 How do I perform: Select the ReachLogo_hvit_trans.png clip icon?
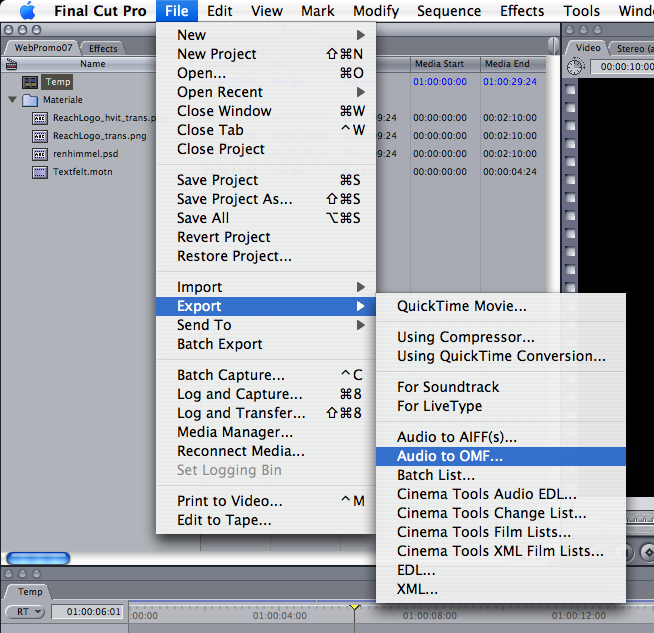click(40, 118)
